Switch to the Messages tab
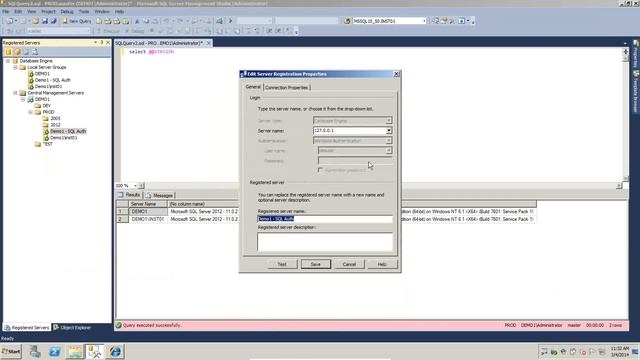 [x=160, y=196]
